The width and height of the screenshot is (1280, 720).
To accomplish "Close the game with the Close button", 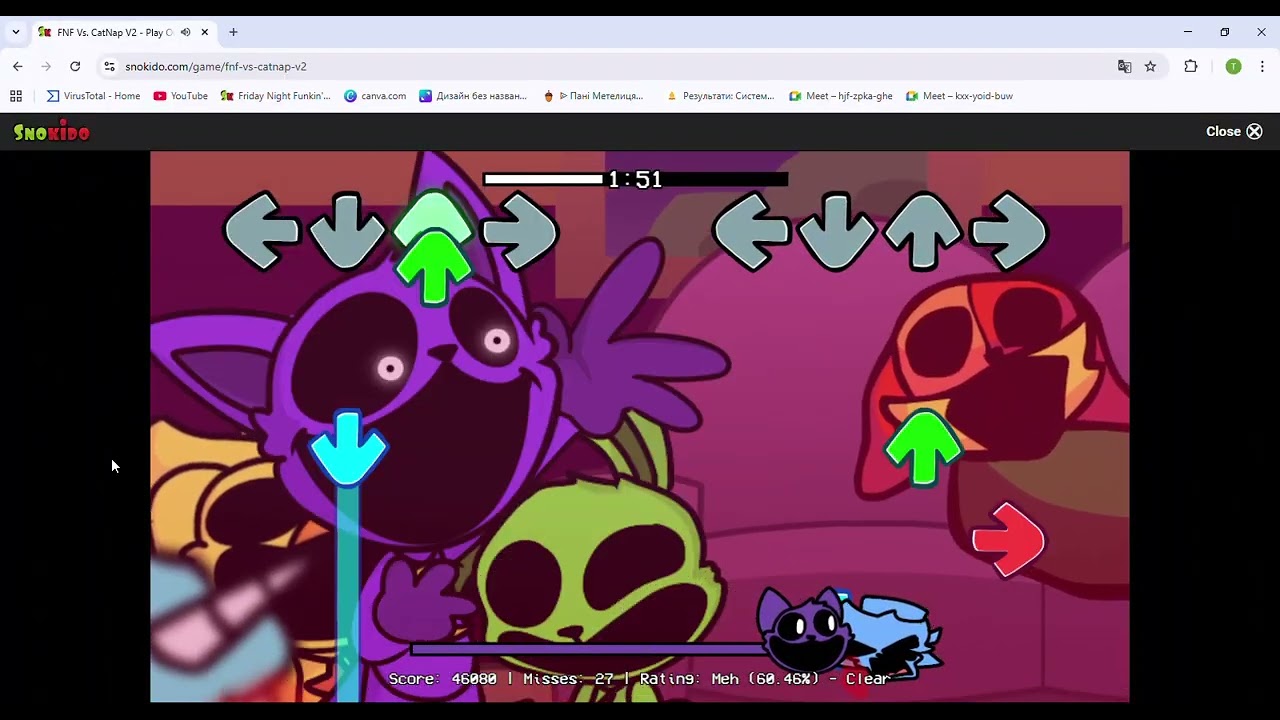I will coord(1234,131).
